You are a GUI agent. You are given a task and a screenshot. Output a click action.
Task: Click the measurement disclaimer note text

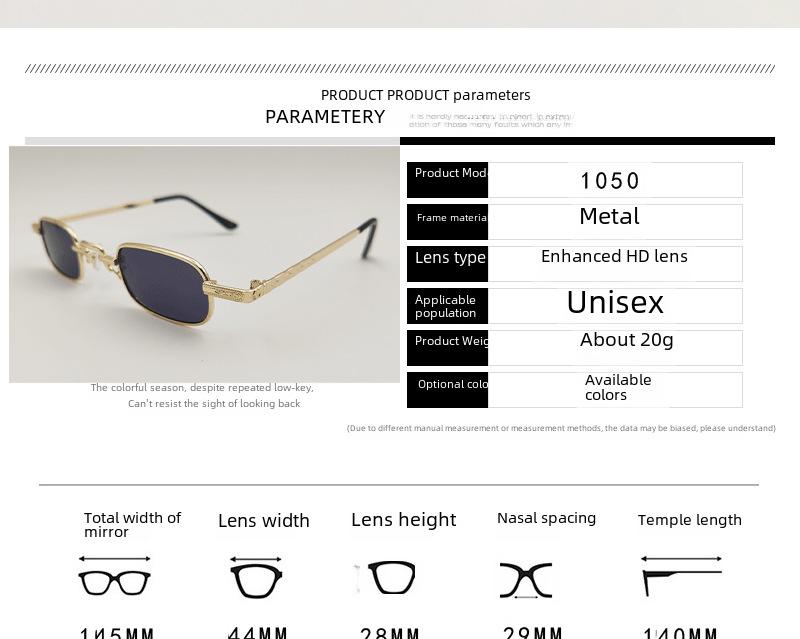pyautogui.click(x=561, y=428)
